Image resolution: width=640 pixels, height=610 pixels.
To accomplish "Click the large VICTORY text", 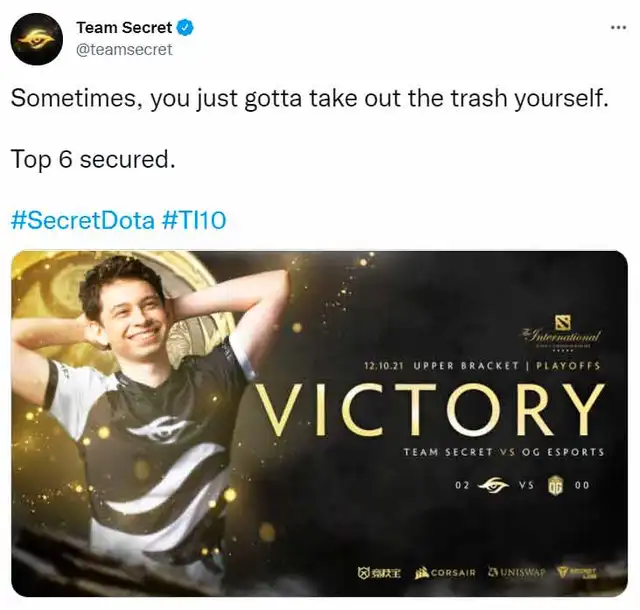I will pyautogui.click(x=430, y=410).
